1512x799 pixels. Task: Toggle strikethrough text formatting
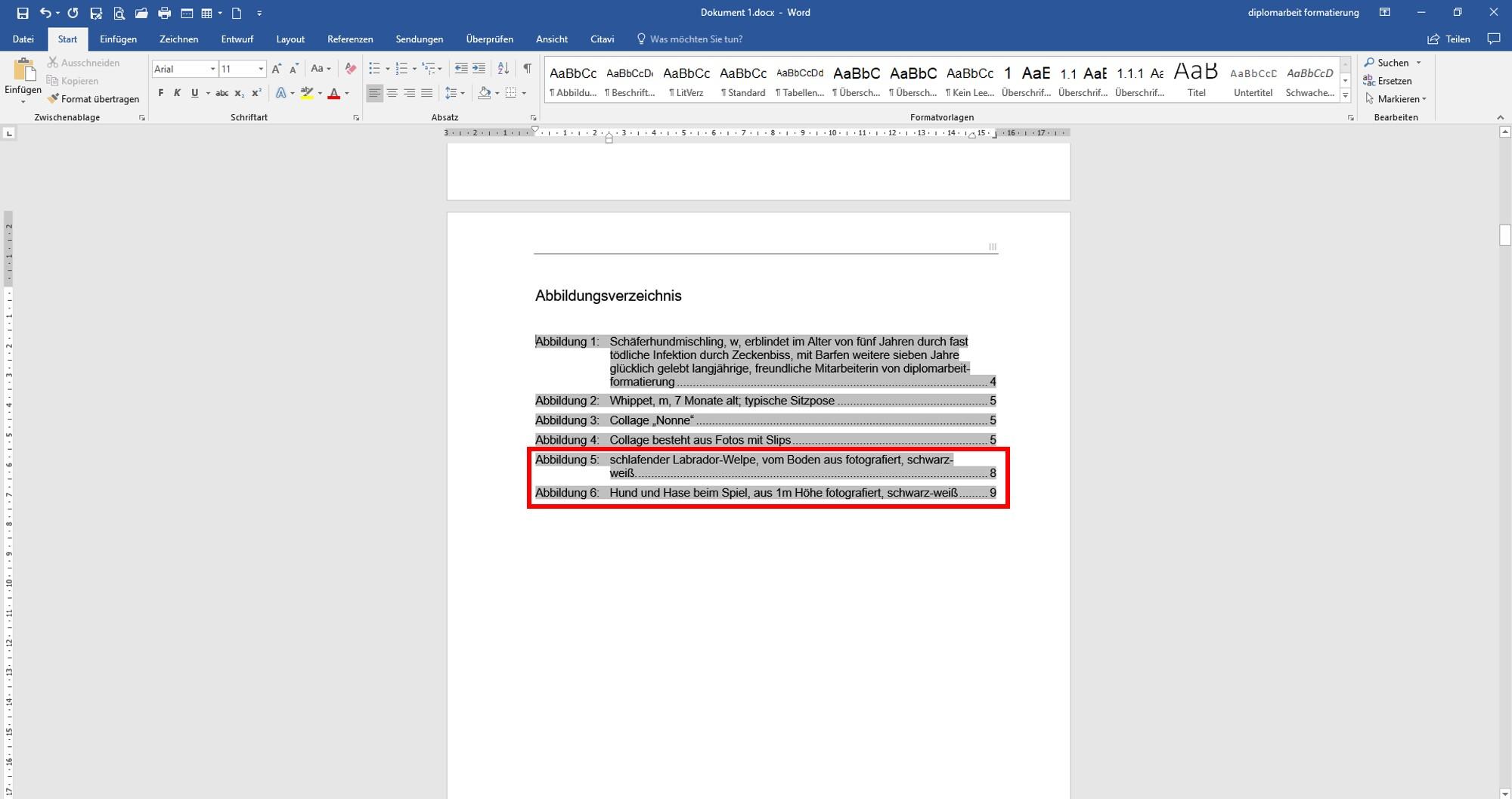(222, 93)
